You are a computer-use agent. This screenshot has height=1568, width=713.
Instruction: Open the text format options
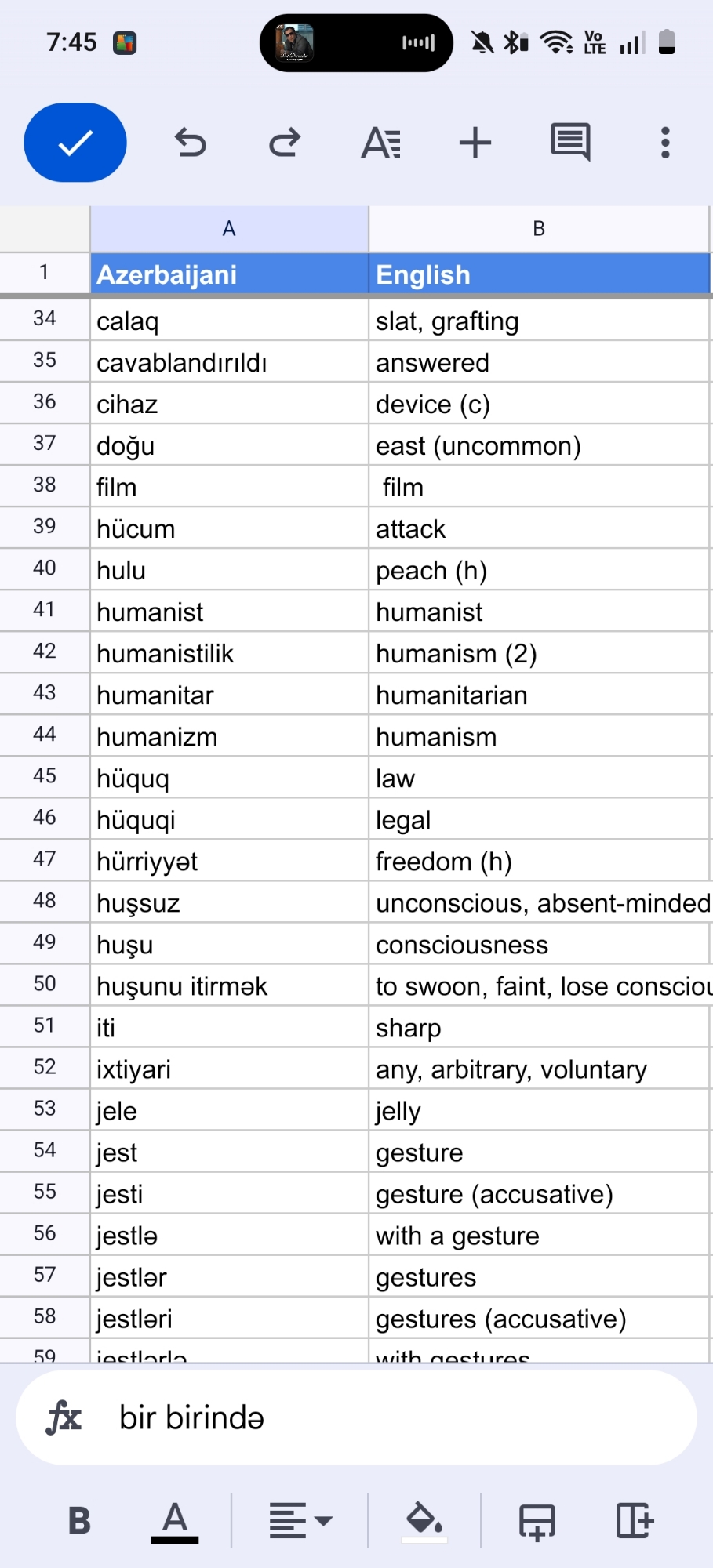(x=381, y=143)
